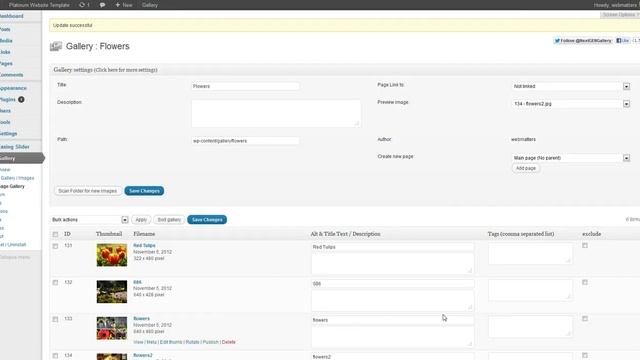Click the tags field for Red Tulips row
This screenshot has width=640, height=360.
530,253
